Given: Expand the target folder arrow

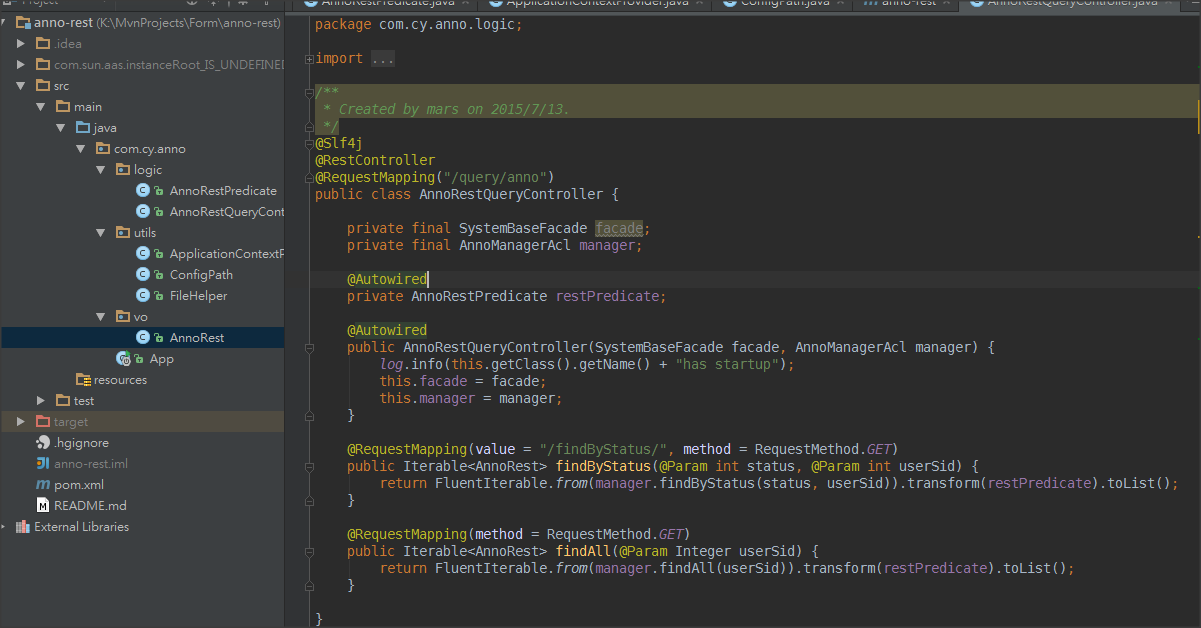Looking at the screenshot, I should [20, 421].
